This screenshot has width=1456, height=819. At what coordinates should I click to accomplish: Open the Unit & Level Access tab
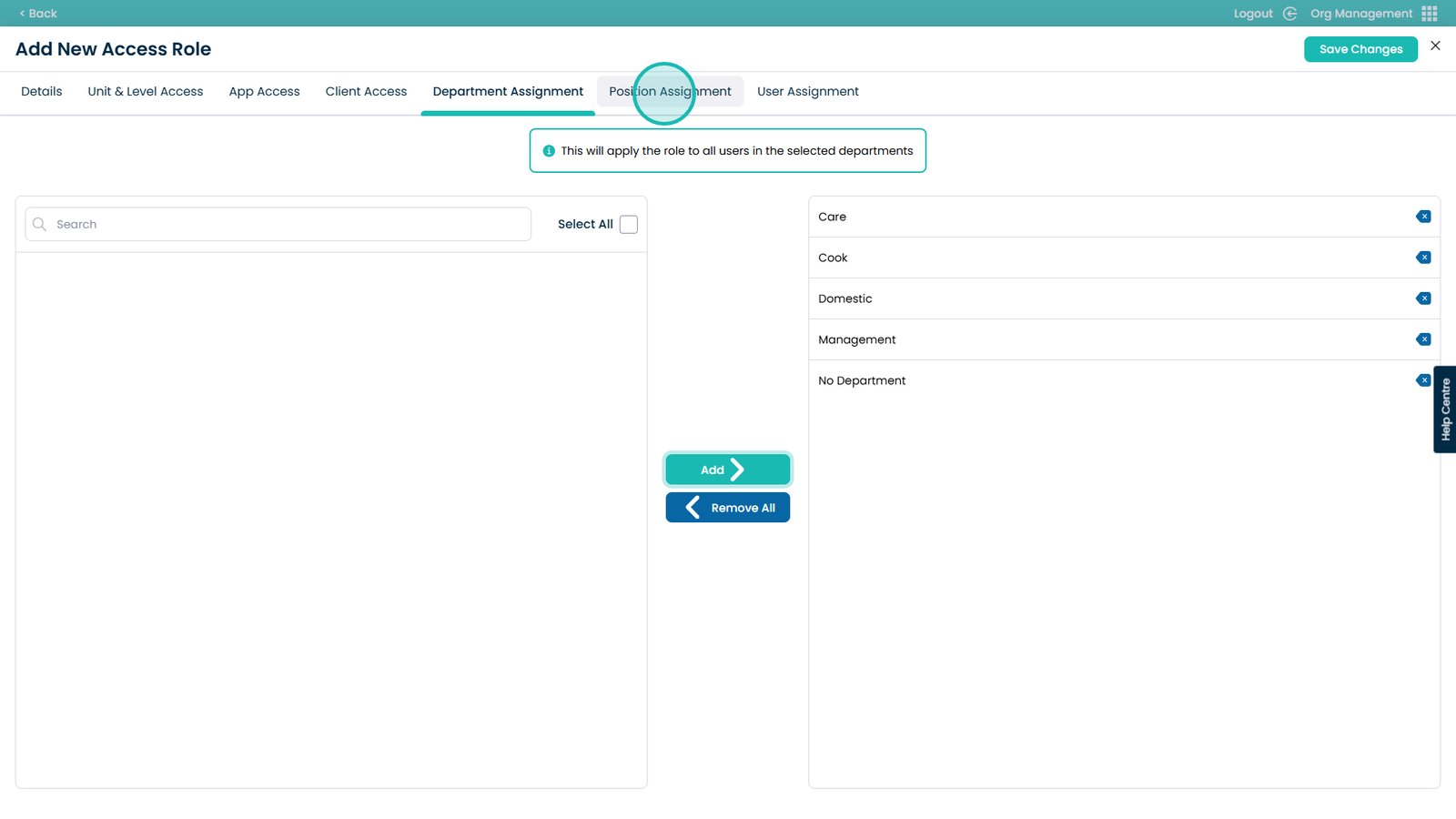coord(146,92)
